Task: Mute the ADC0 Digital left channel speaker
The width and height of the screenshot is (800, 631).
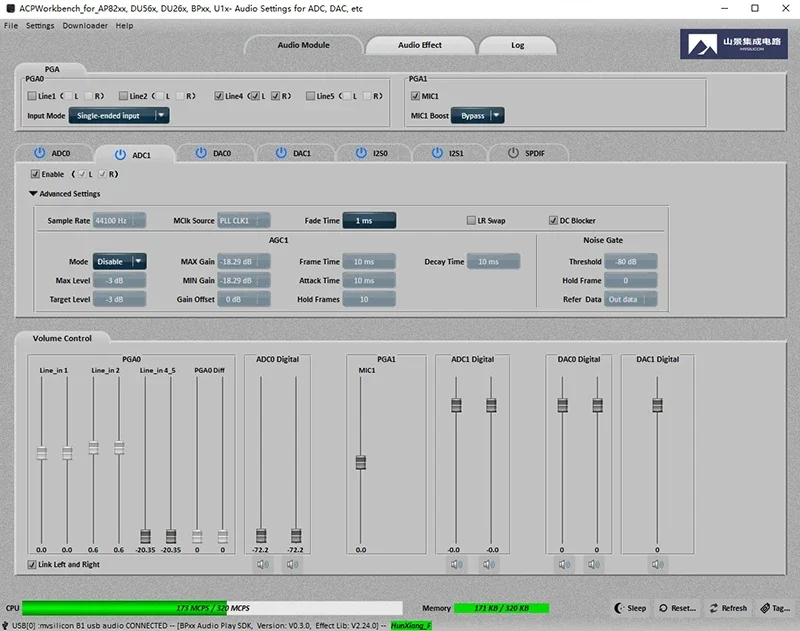Action: [262, 565]
